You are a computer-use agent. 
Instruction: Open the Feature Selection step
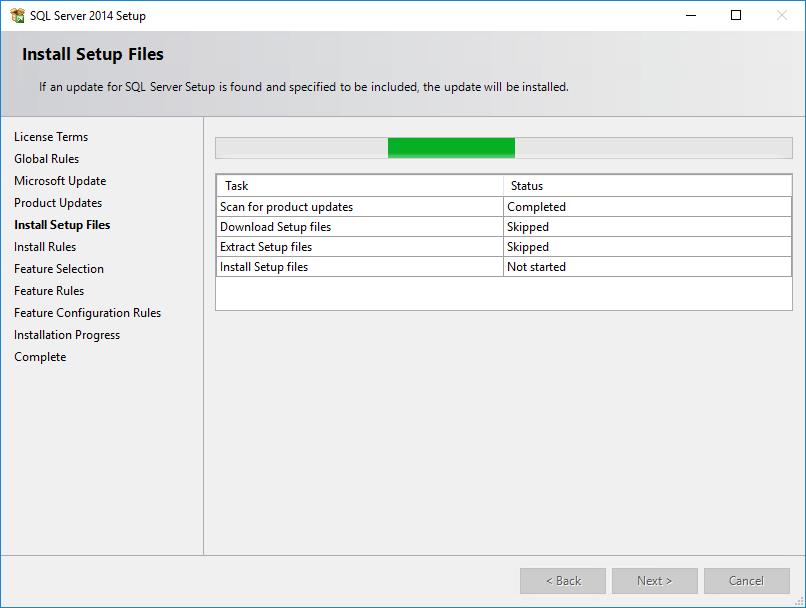coord(59,269)
